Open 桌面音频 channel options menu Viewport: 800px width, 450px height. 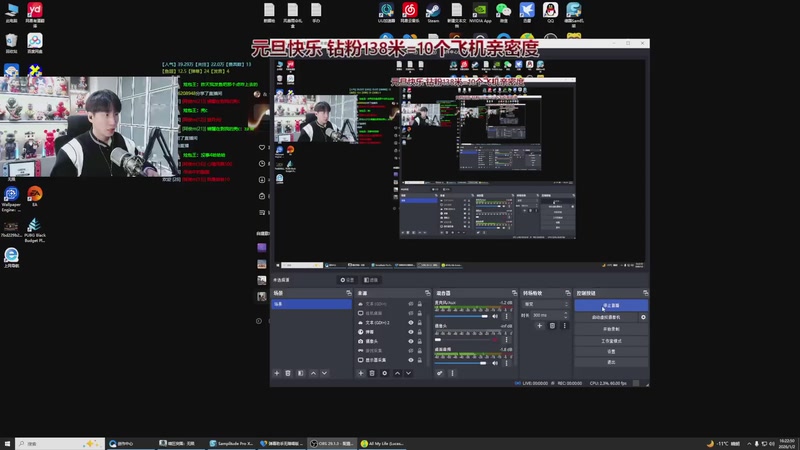pyautogui.click(x=507, y=363)
